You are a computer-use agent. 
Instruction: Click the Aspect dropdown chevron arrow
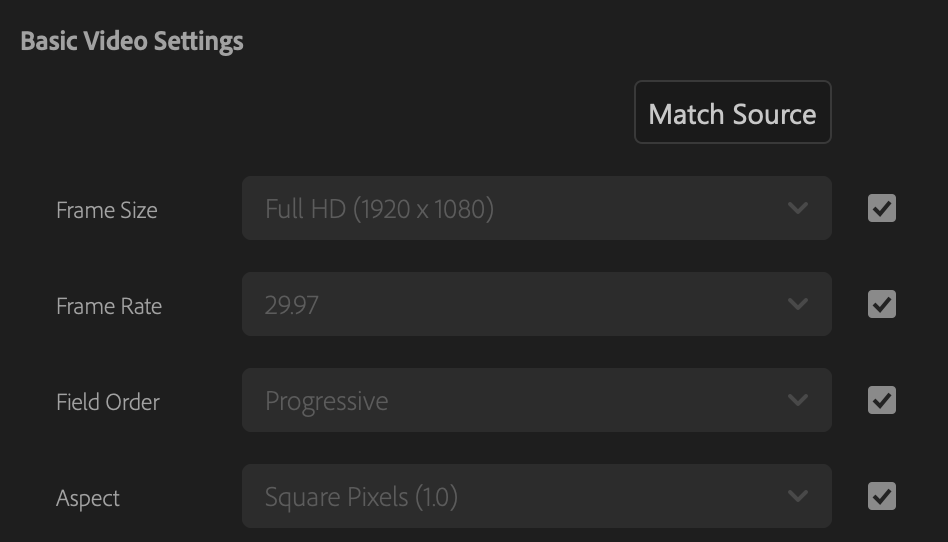point(798,496)
